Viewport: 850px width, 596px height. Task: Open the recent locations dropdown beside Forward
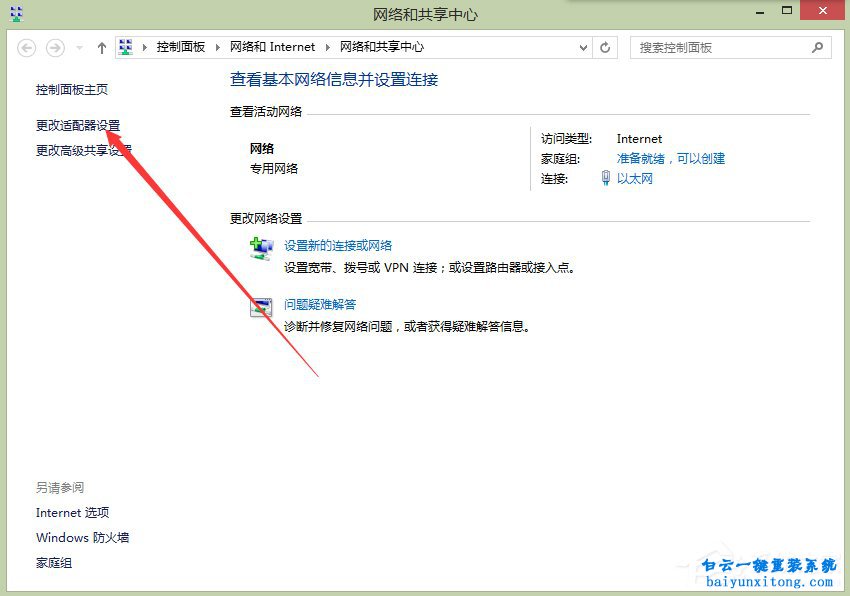80,47
